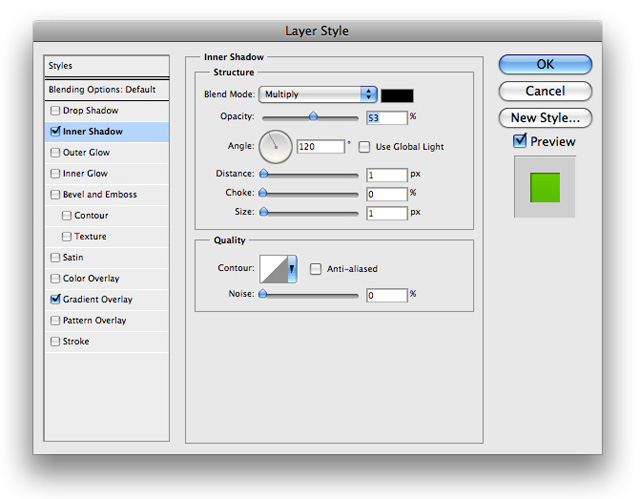Click the Angle value field
The image size is (640, 499).
click(x=321, y=146)
